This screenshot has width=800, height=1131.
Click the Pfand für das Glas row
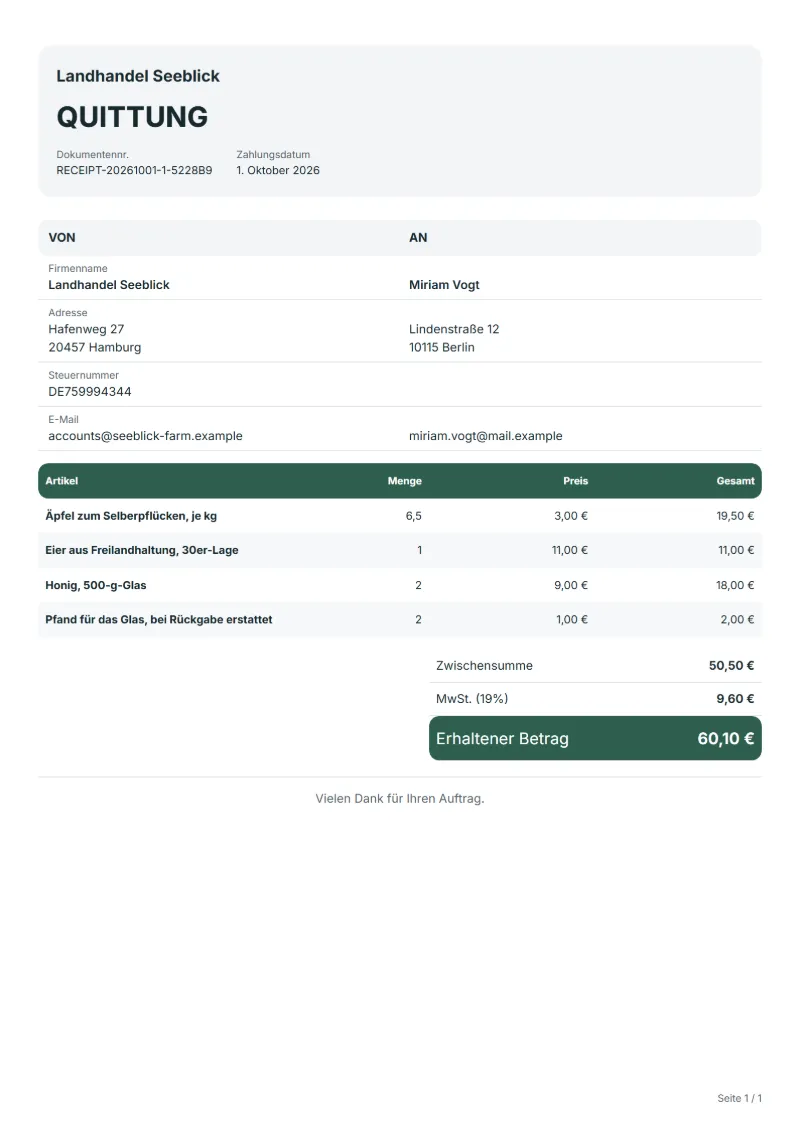[400, 620]
